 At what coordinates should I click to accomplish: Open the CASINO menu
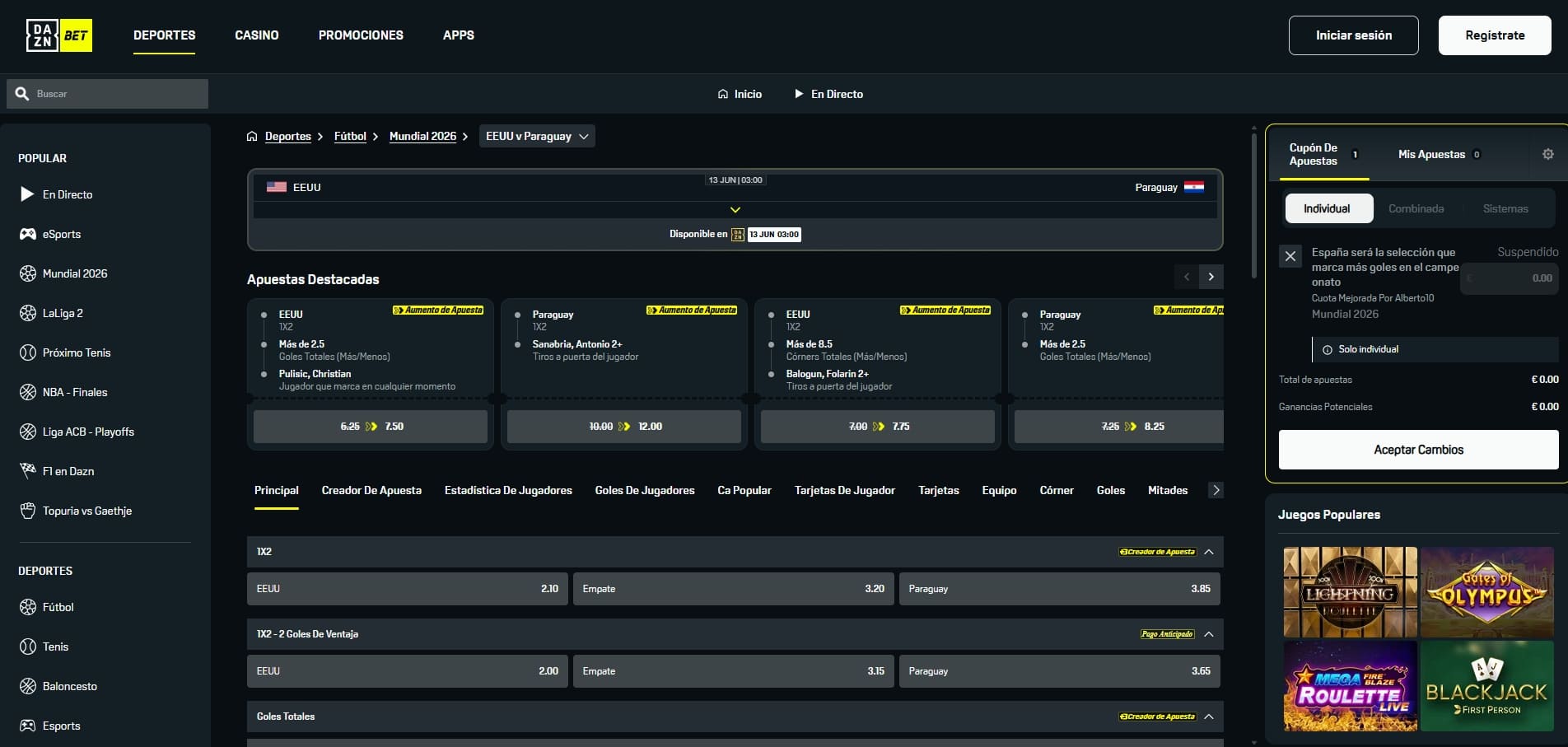(x=257, y=35)
